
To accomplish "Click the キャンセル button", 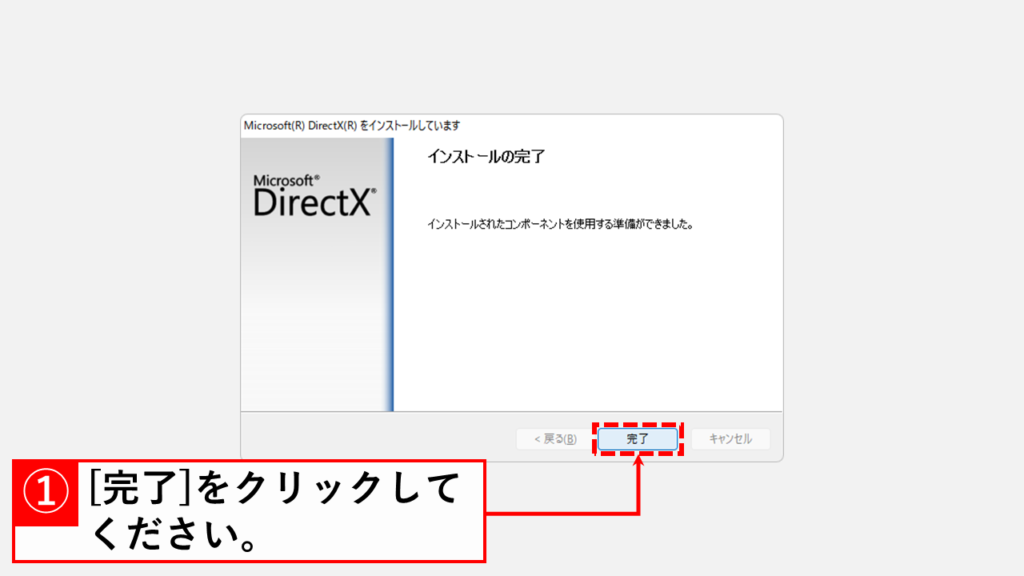I will (730, 439).
